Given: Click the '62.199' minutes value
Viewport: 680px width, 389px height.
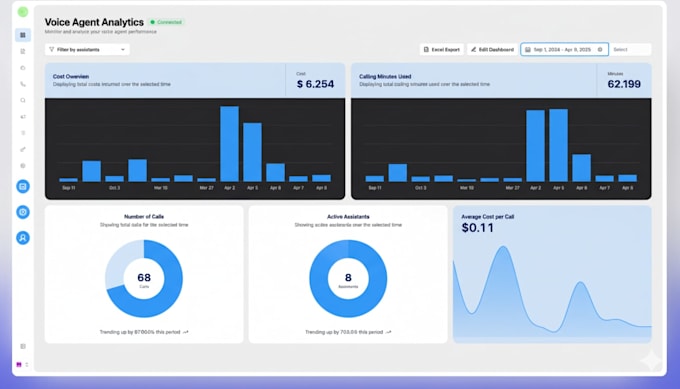Looking at the screenshot, I should (x=624, y=84).
